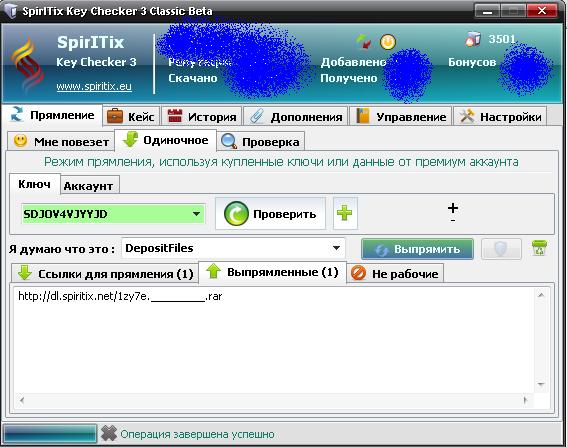567x447 pixels.
Task: Click the grey X status icon
Action: click(108, 433)
